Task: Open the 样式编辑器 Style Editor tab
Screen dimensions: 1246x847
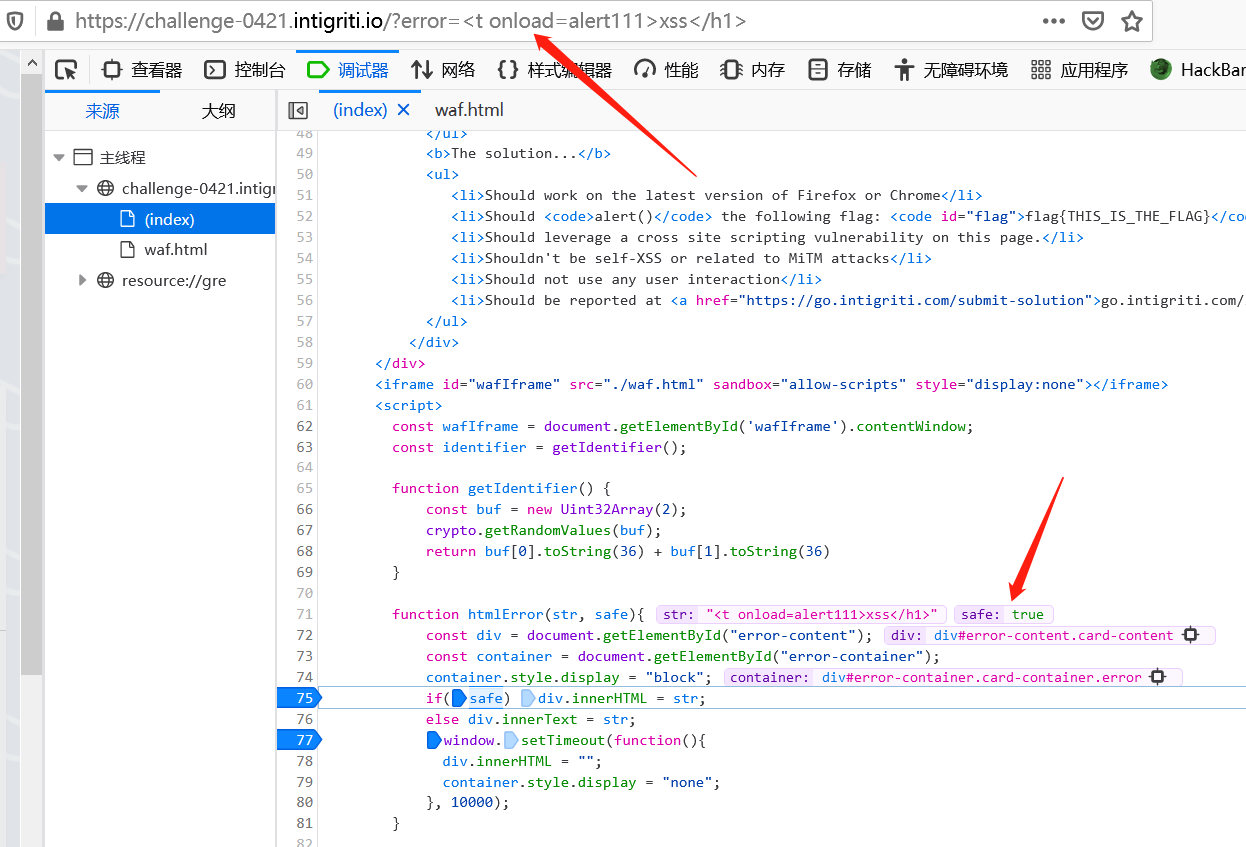Action: click(x=554, y=70)
